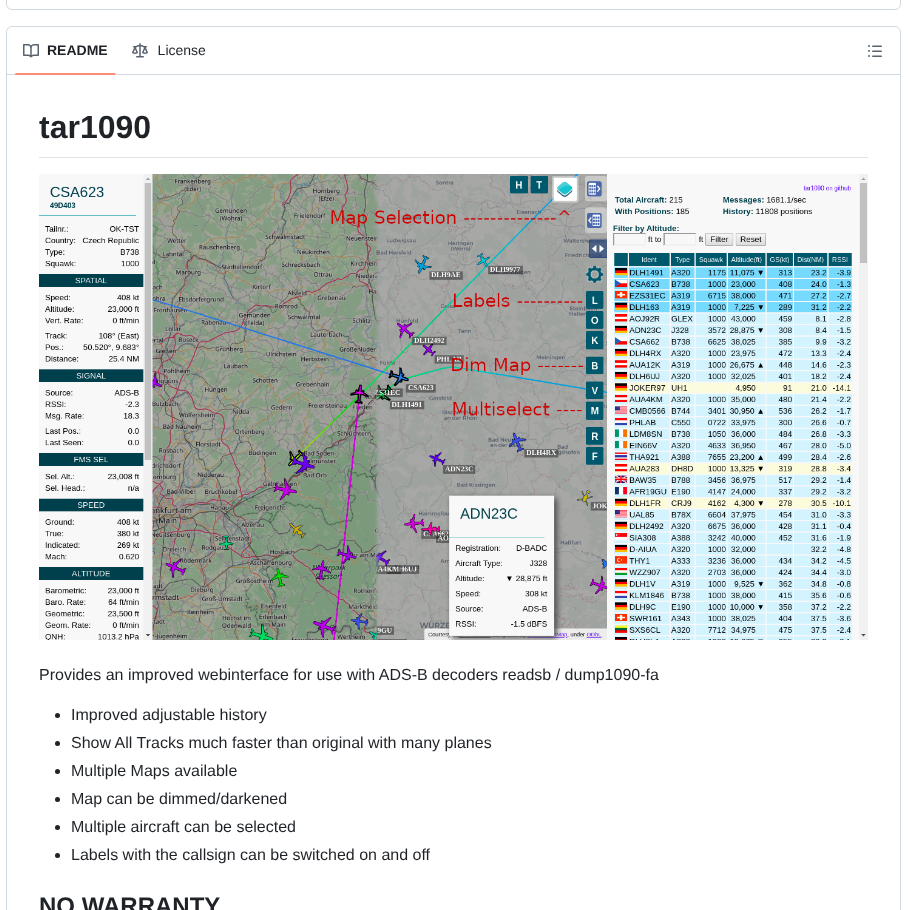Open the Map Selection layers icon

(564, 186)
